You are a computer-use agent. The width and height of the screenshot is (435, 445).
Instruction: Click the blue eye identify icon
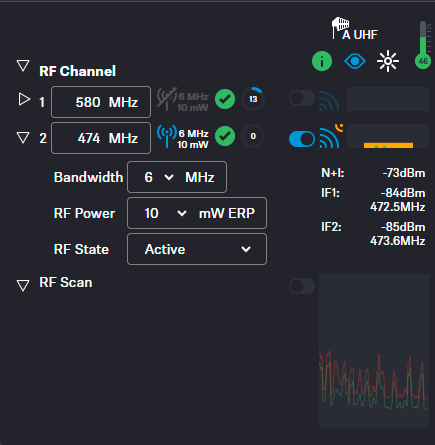pyautogui.click(x=355, y=61)
